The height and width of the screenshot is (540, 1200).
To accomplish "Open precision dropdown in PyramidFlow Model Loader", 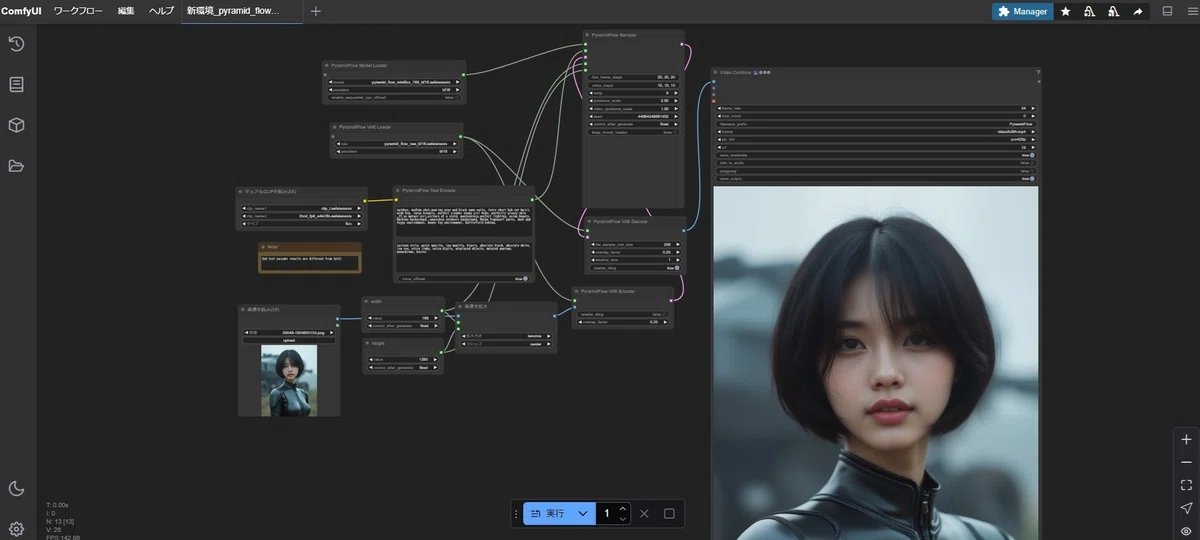I will pyautogui.click(x=392, y=90).
